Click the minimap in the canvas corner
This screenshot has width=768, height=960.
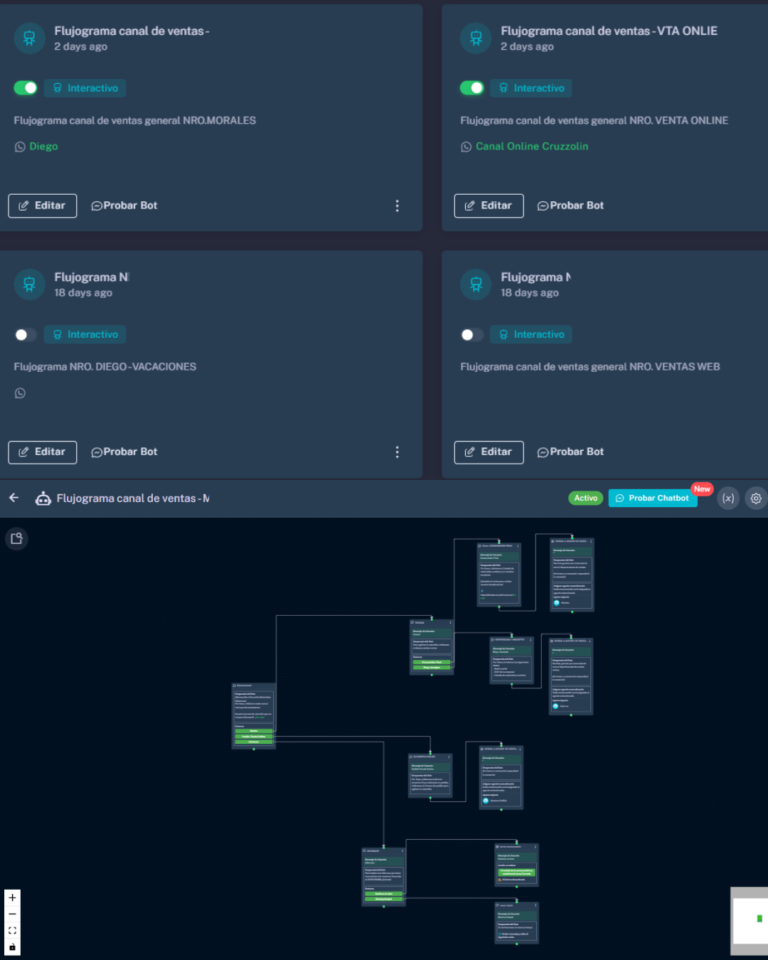pyautogui.click(x=749, y=918)
